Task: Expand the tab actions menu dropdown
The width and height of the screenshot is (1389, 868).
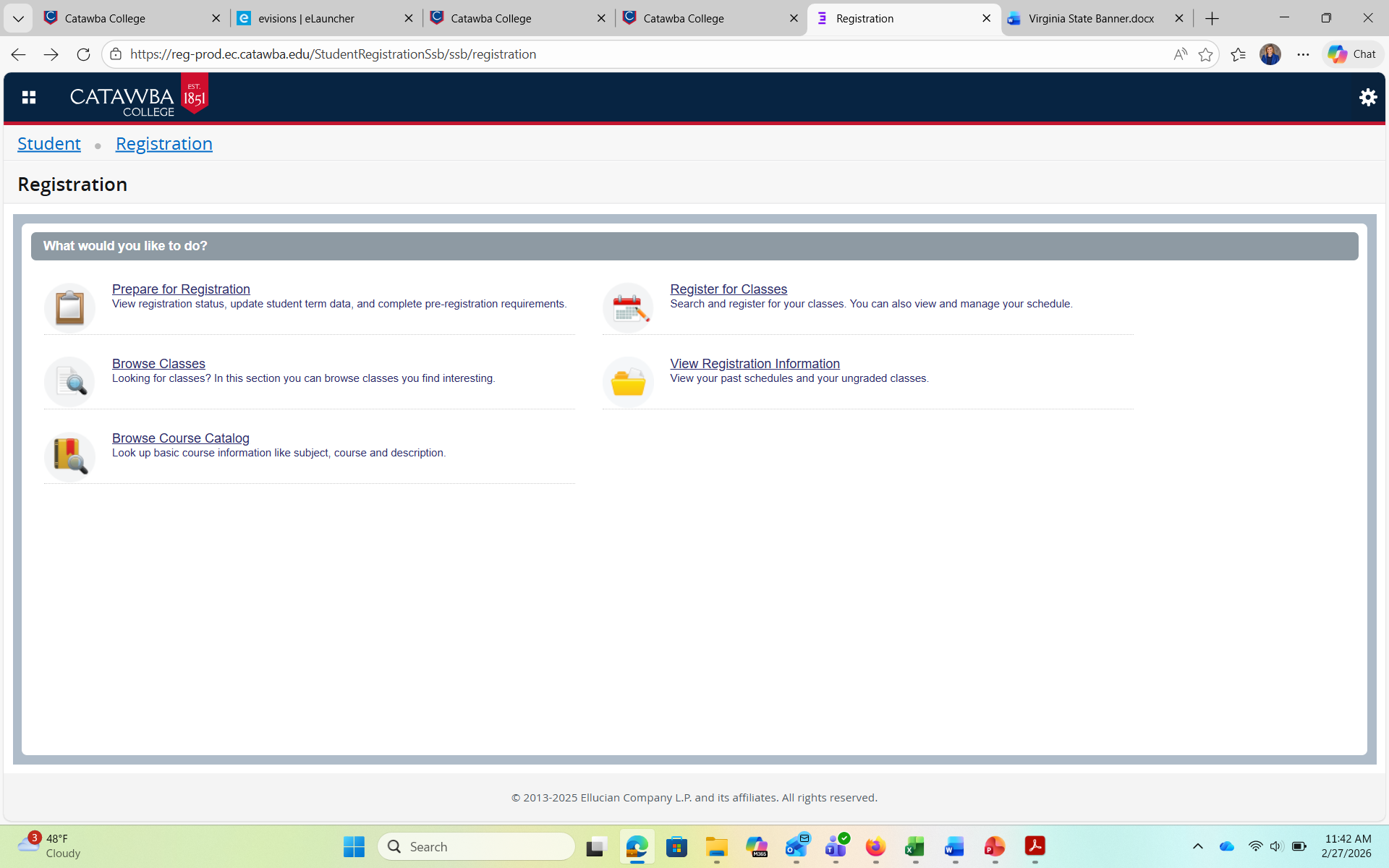Action: [18, 18]
